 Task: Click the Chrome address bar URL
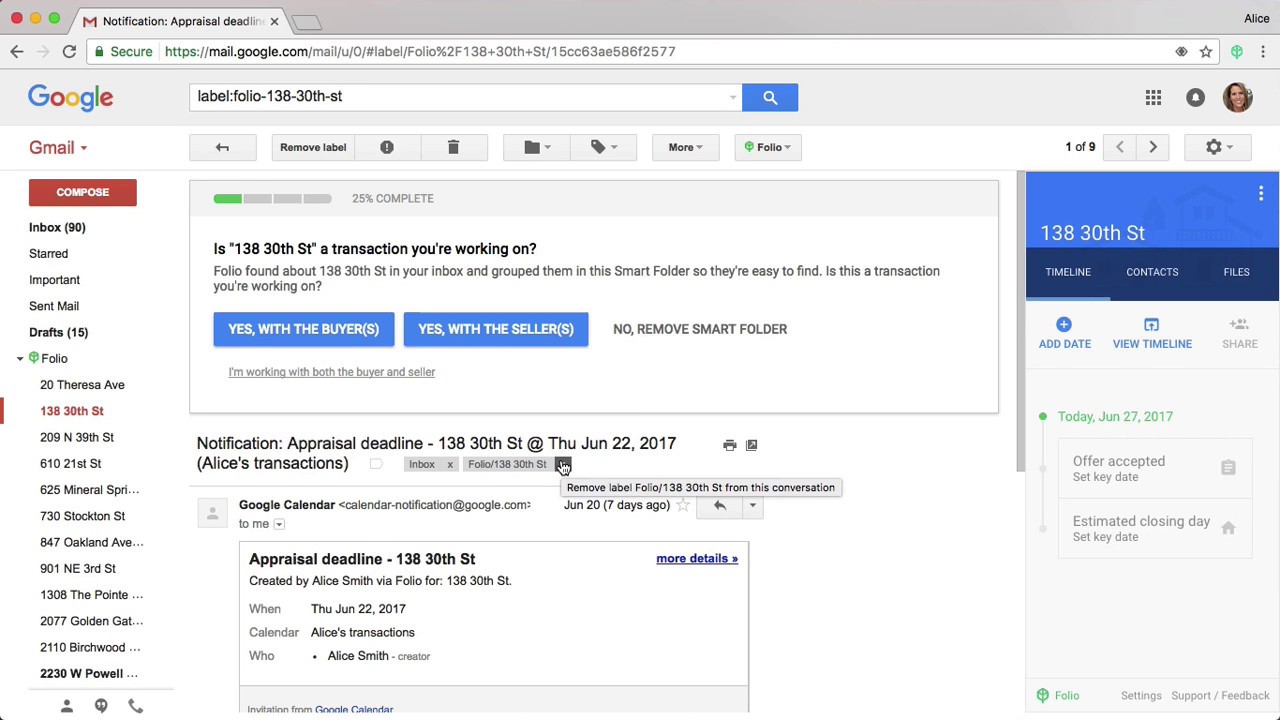420,51
